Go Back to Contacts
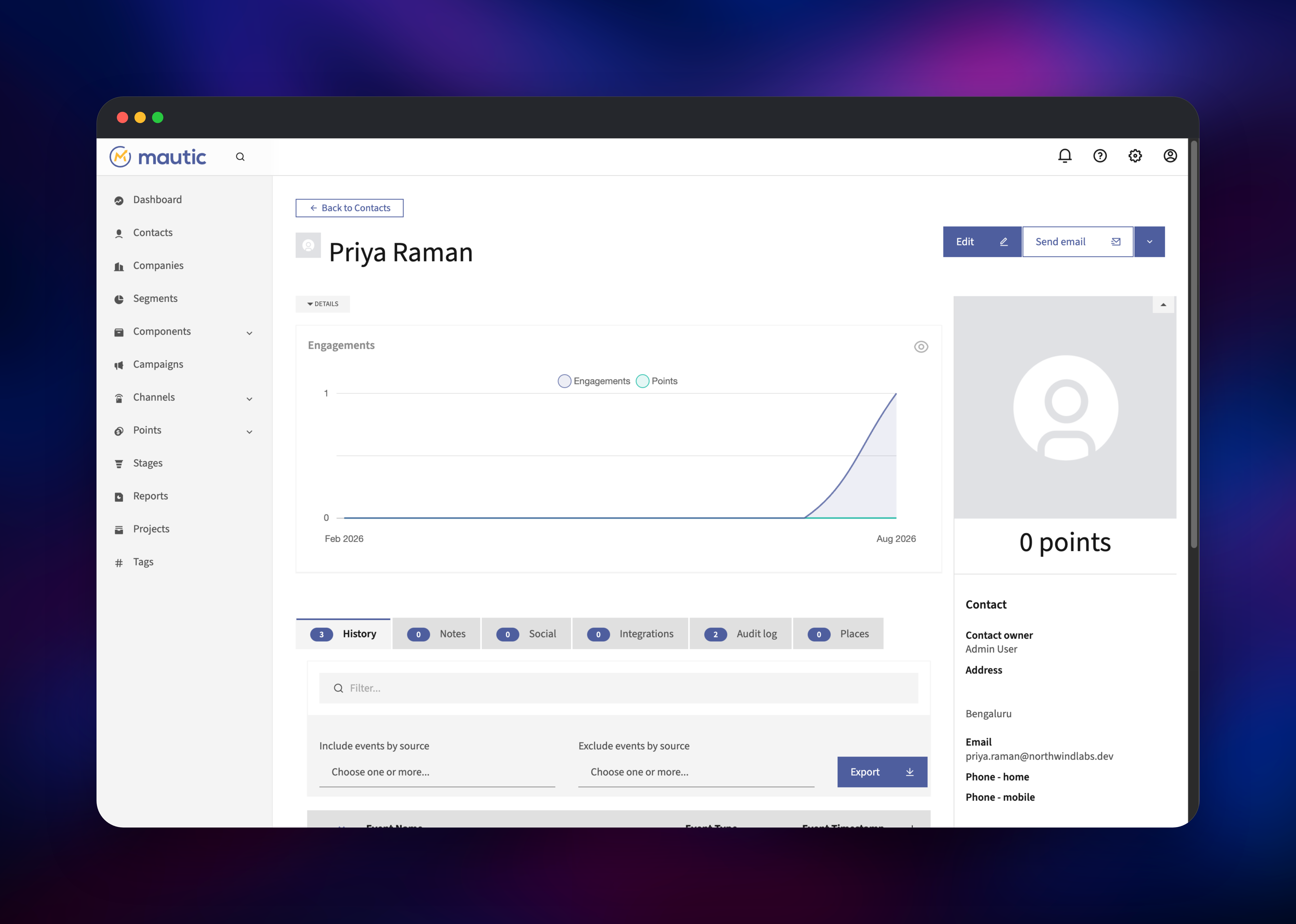Image resolution: width=1296 pixels, height=924 pixels. click(x=349, y=208)
